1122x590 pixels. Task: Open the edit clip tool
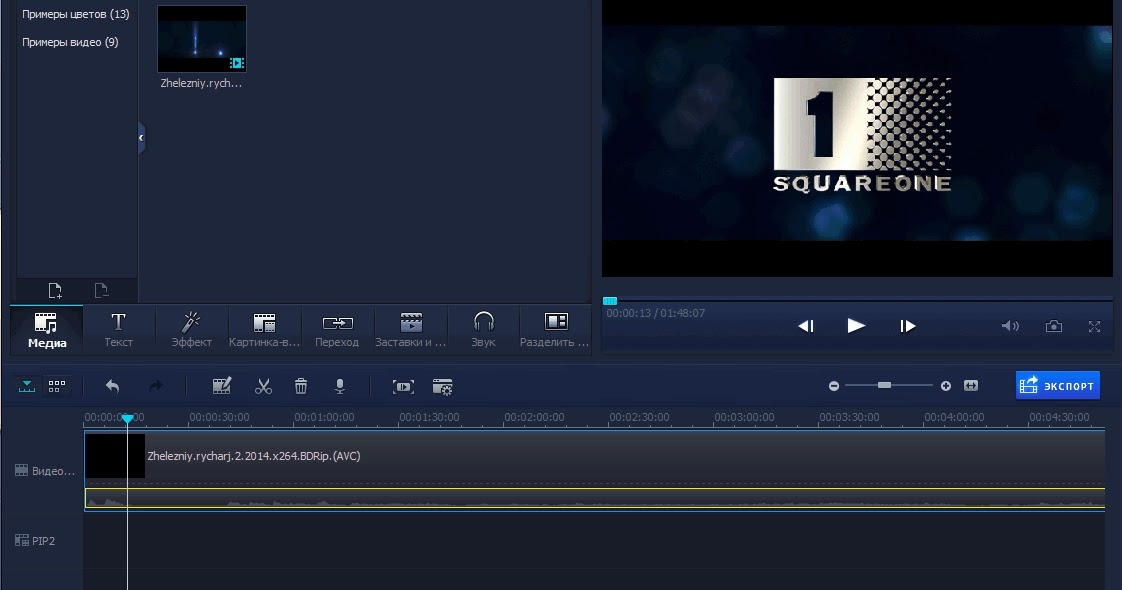coord(222,386)
